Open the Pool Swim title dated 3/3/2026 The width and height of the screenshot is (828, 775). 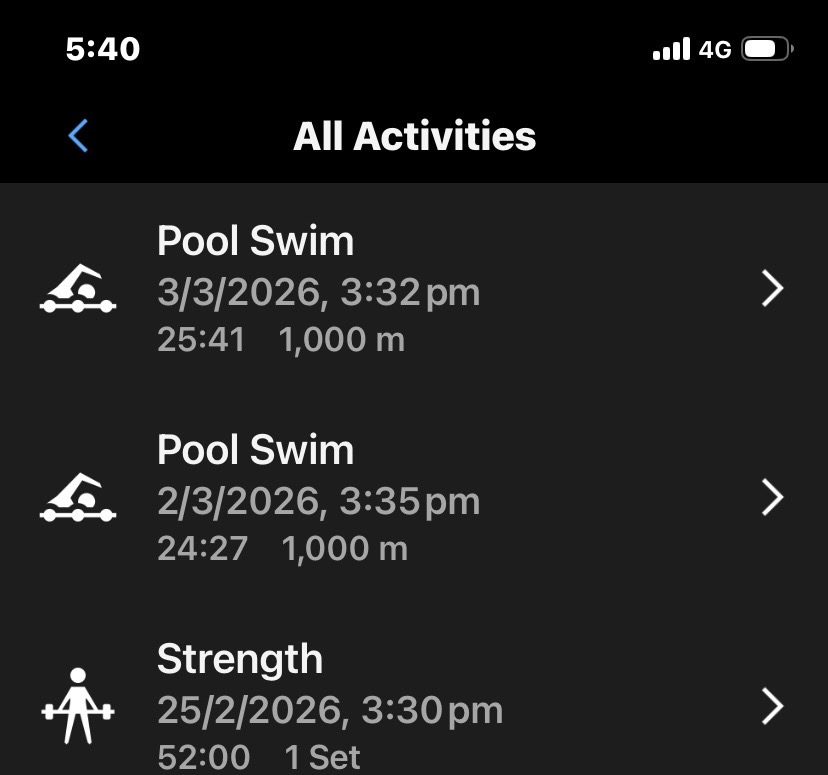click(x=255, y=242)
